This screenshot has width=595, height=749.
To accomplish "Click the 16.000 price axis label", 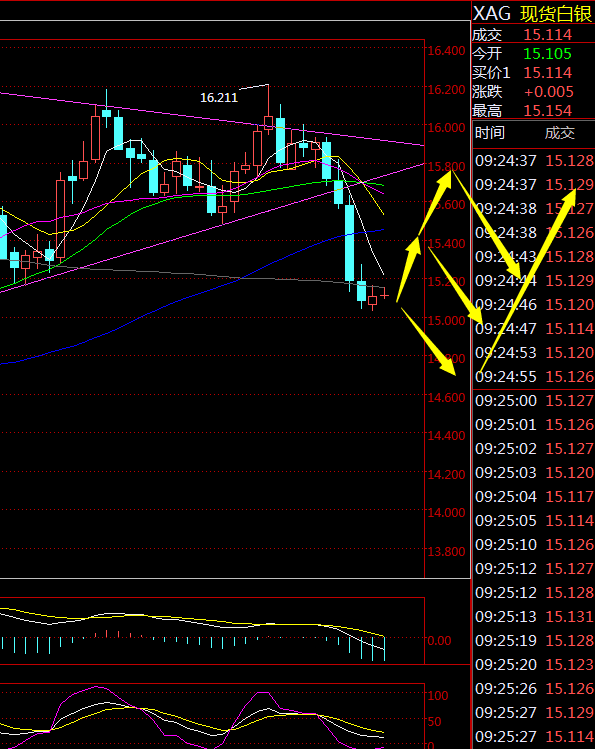I will coord(446,128).
